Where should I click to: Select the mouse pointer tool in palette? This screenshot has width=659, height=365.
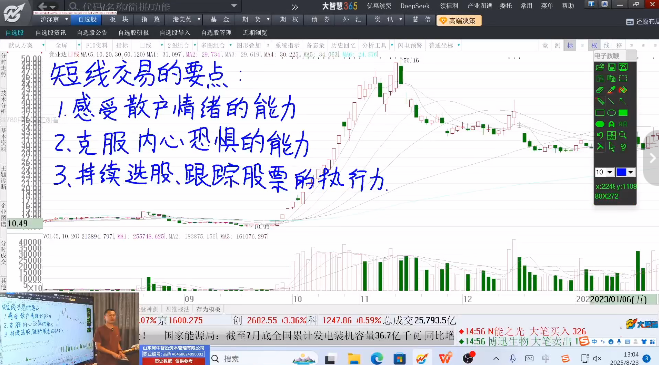click(612, 147)
